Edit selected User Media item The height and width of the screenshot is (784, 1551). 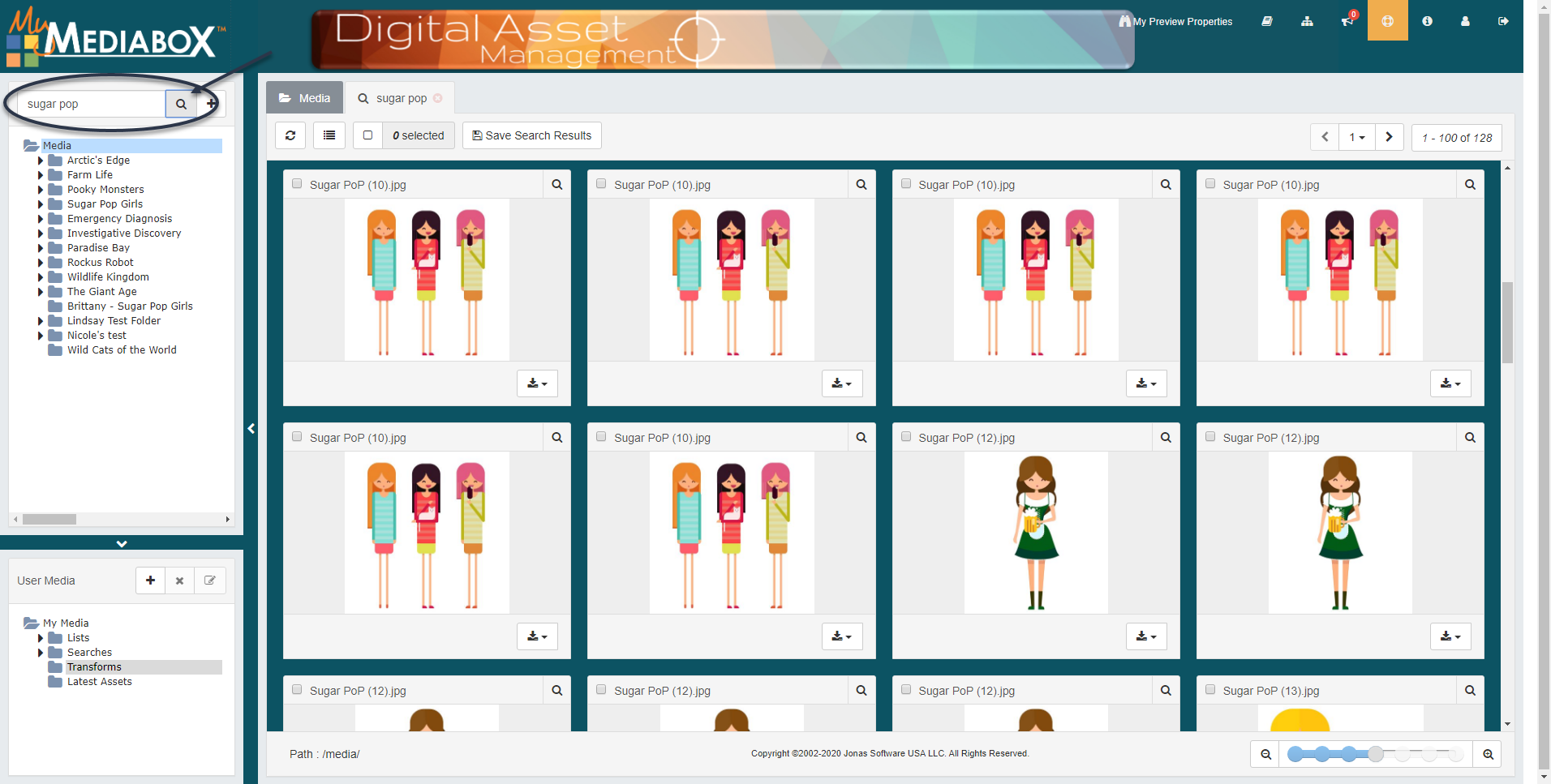click(x=210, y=581)
